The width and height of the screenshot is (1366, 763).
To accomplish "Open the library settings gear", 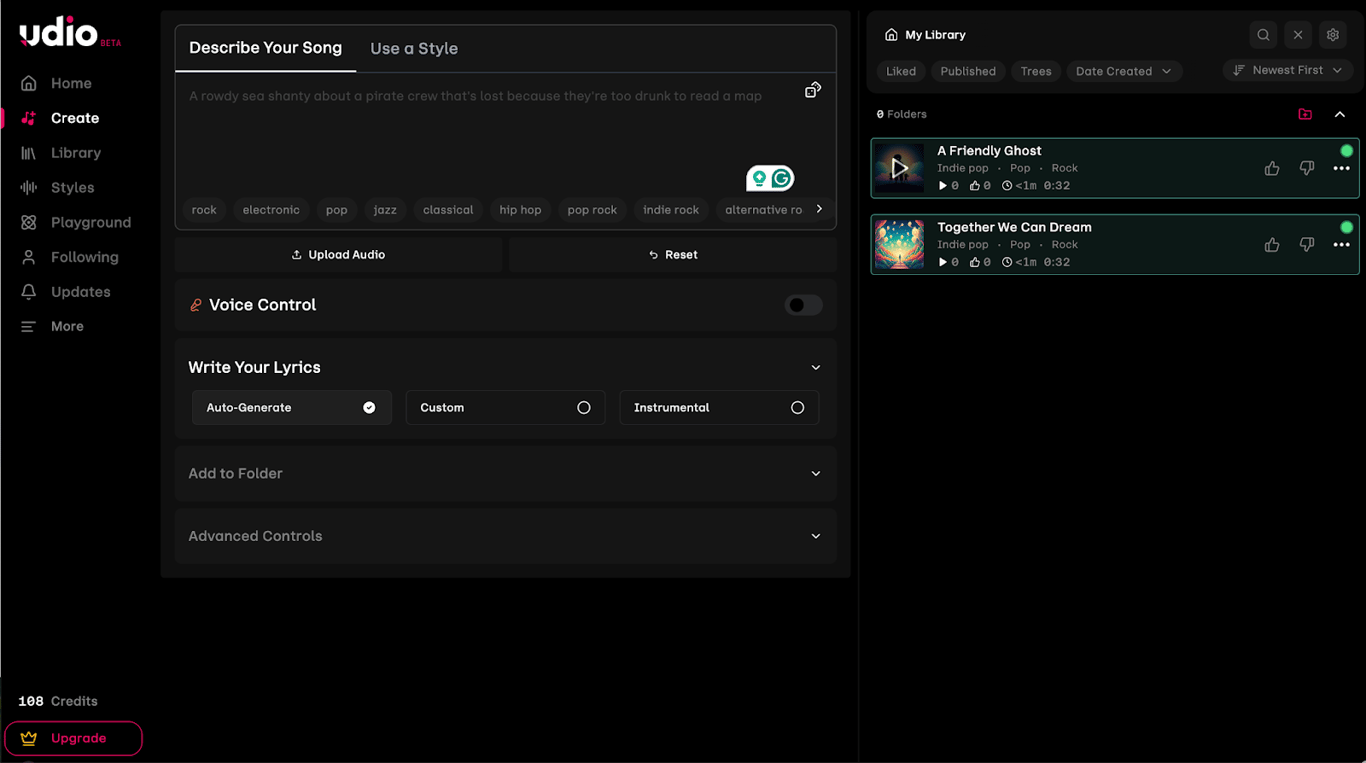I will coord(1333,34).
